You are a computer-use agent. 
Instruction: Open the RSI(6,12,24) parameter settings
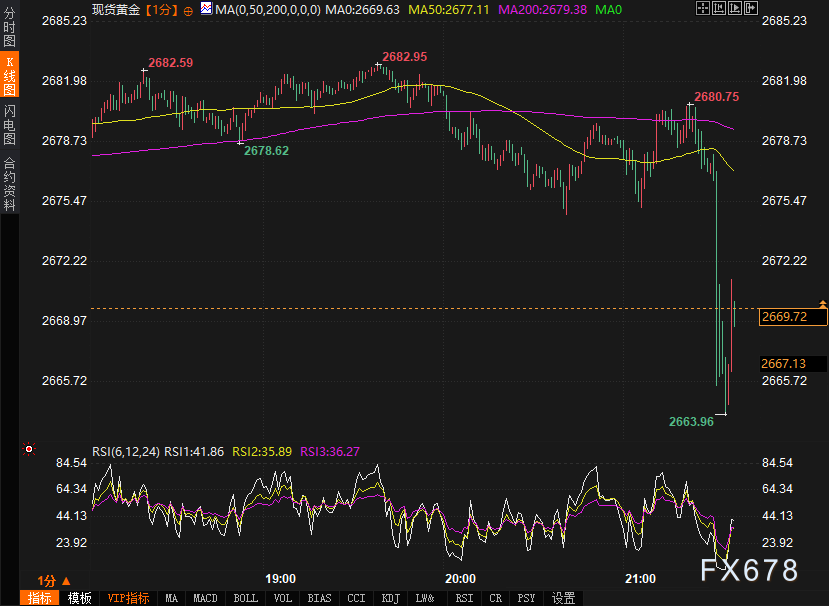[x=126, y=451]
